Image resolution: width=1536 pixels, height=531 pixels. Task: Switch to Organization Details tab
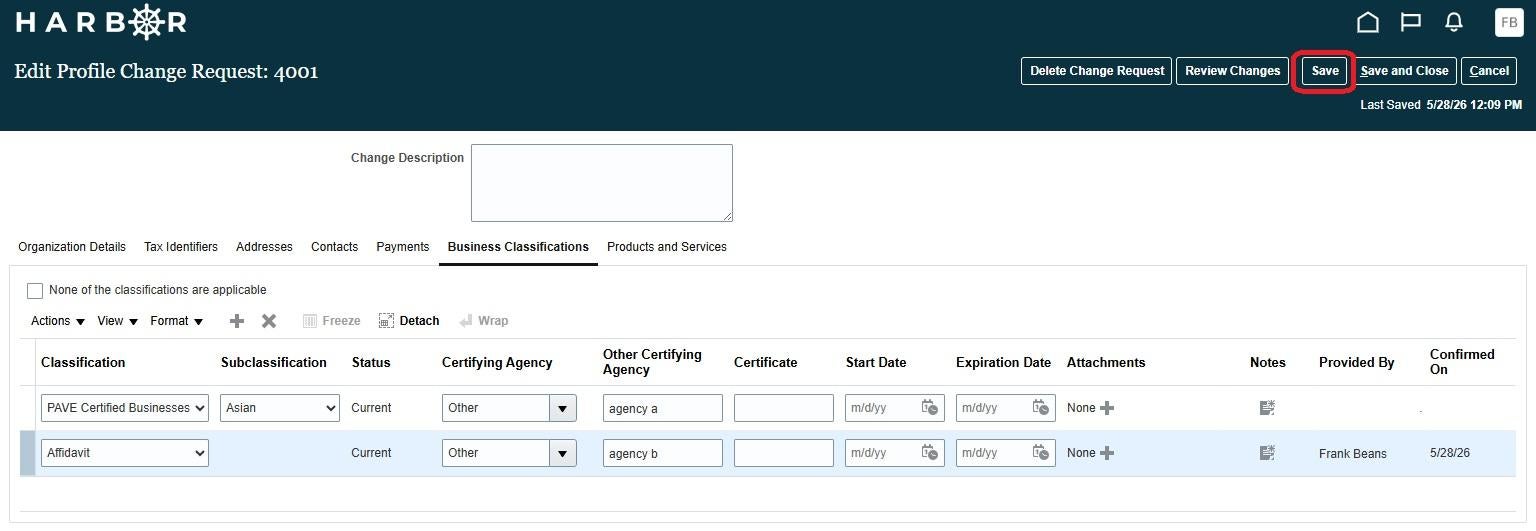[x=72, y=247]
